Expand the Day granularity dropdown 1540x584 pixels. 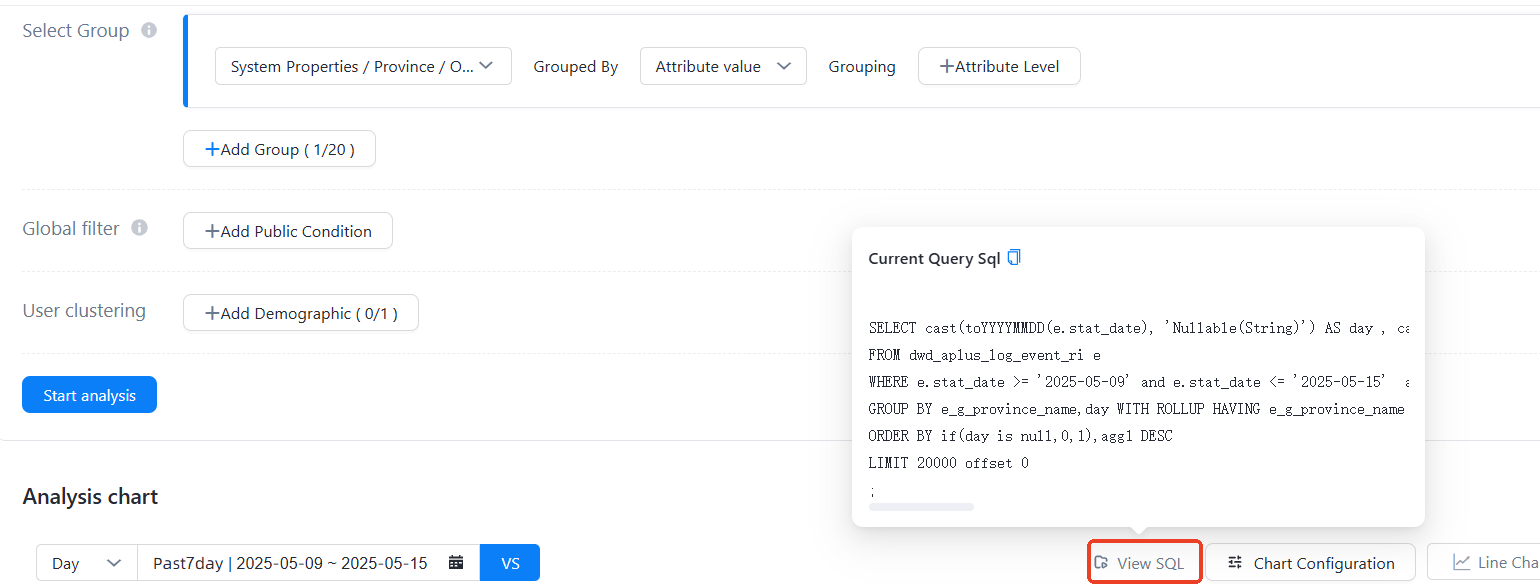coord(87,563)
